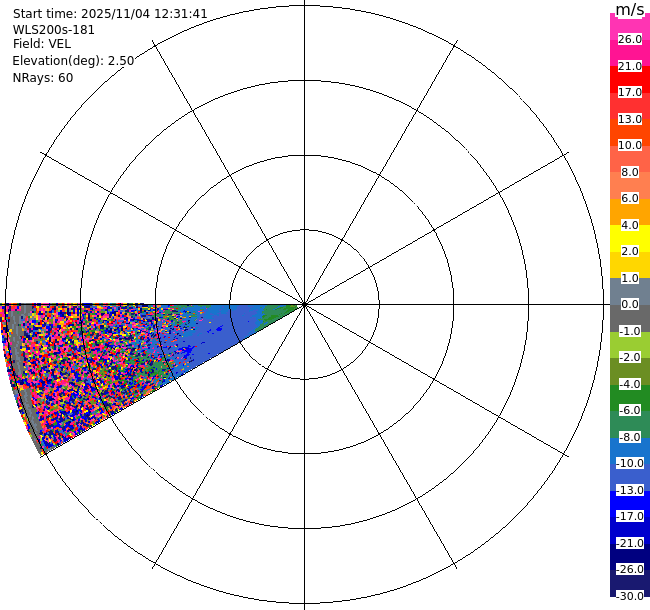650x610 pixels.
Task: Click the -26.0 colorbar tick label
Action: 630,569
